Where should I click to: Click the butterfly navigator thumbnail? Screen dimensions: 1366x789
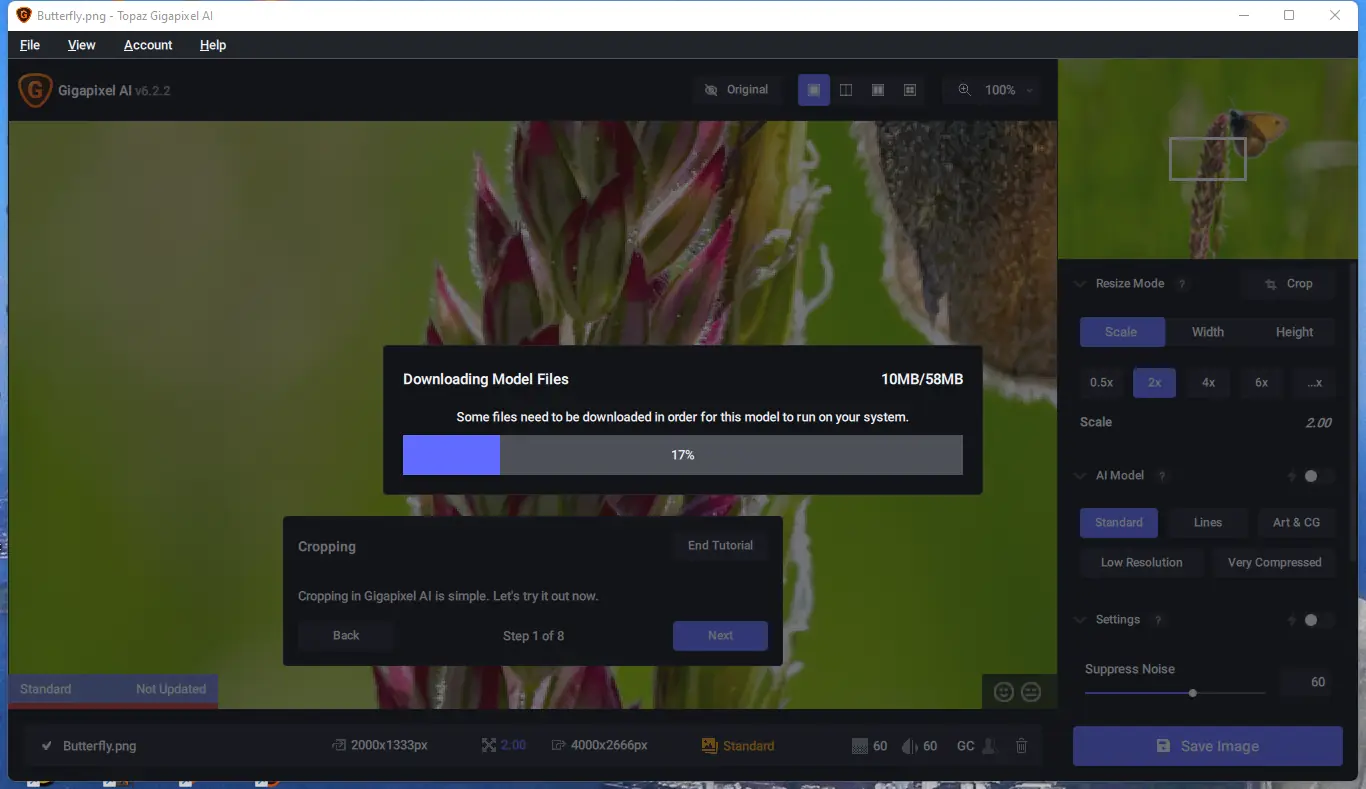pyautogui.click(x=1207, y=159)
